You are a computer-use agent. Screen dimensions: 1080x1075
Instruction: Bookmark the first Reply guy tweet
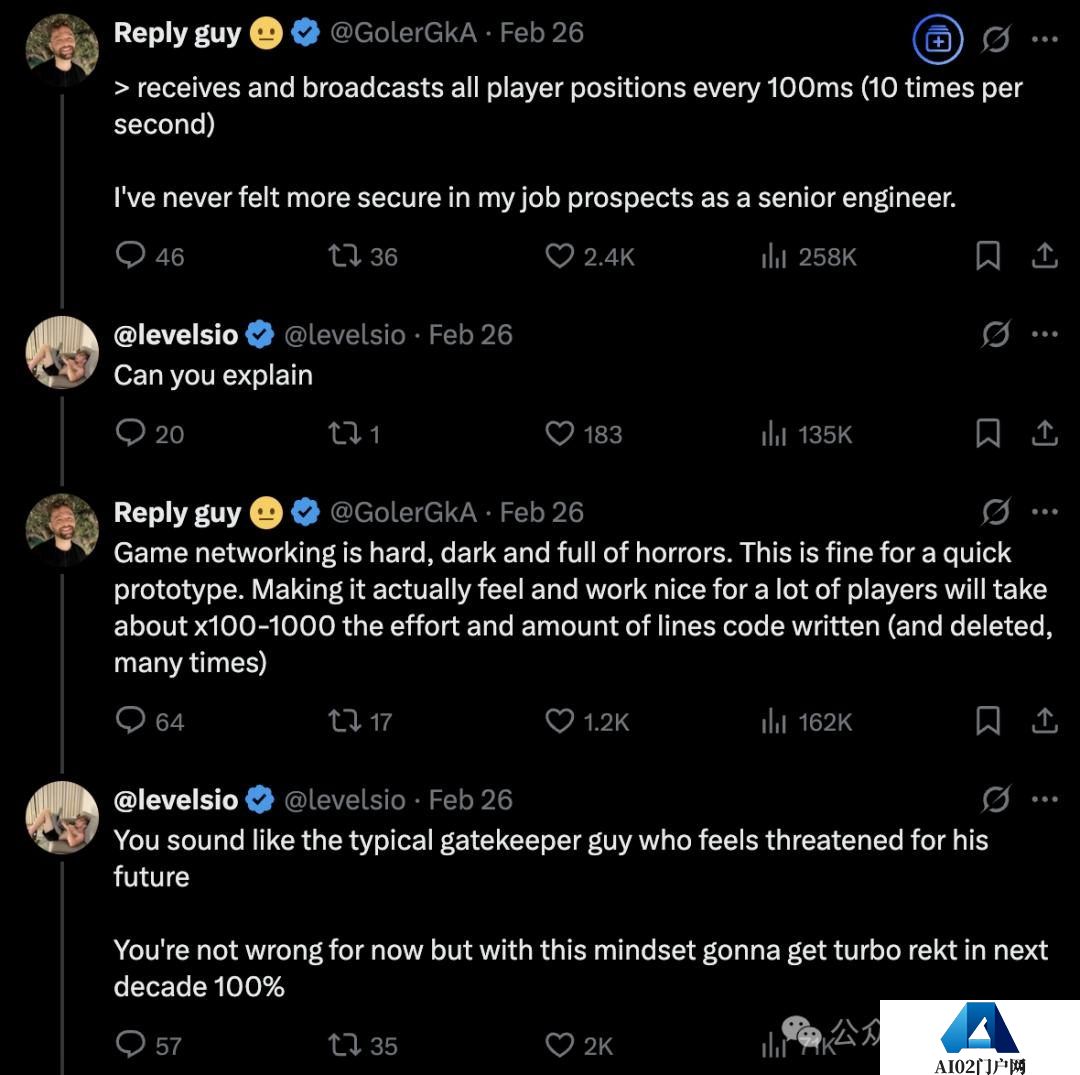pos(988,257)
